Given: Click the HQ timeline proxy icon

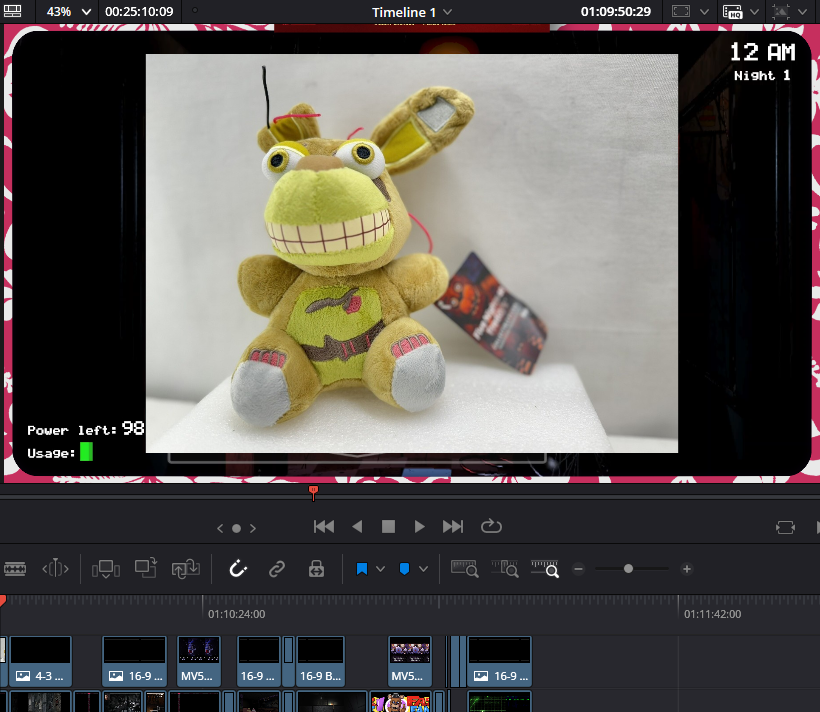Looking at the screenshot, I should [x=732, y=12].
